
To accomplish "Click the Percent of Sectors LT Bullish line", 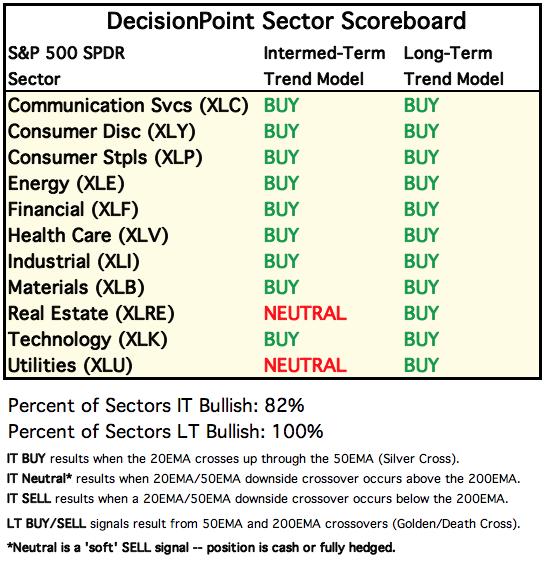I will coord(166,432).
